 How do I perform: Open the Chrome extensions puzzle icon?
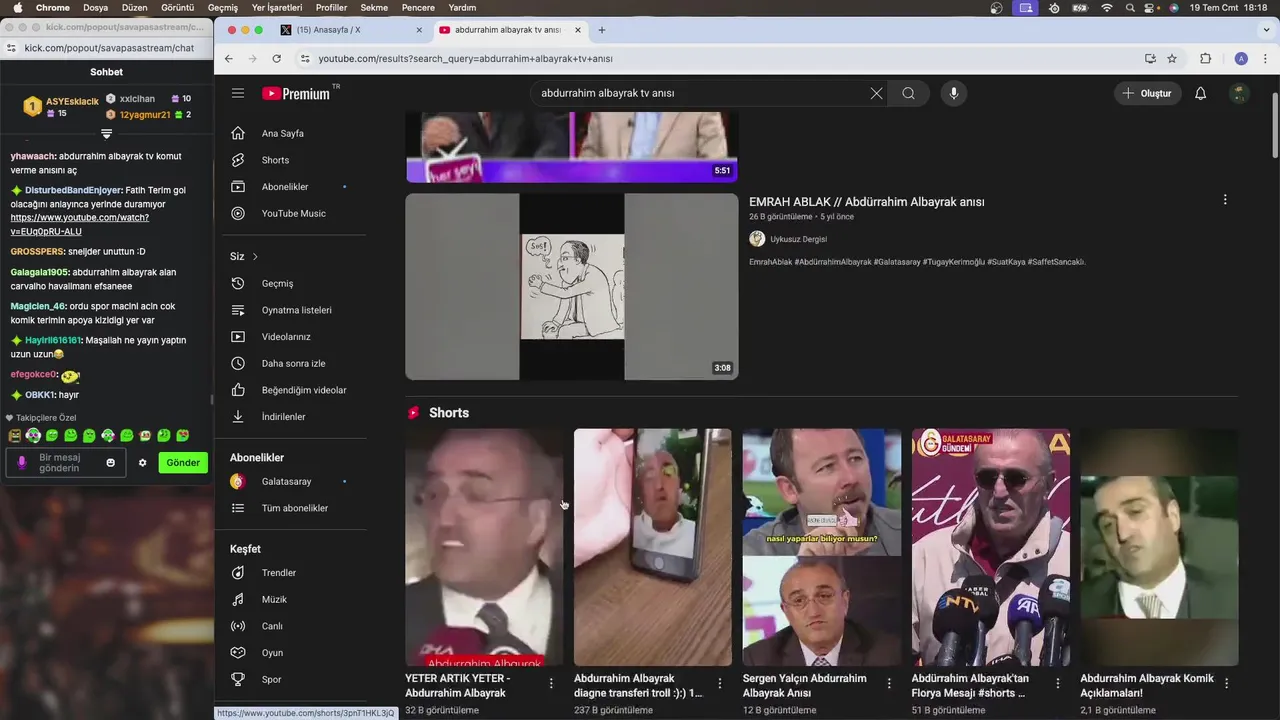[x=1205, y=59]
